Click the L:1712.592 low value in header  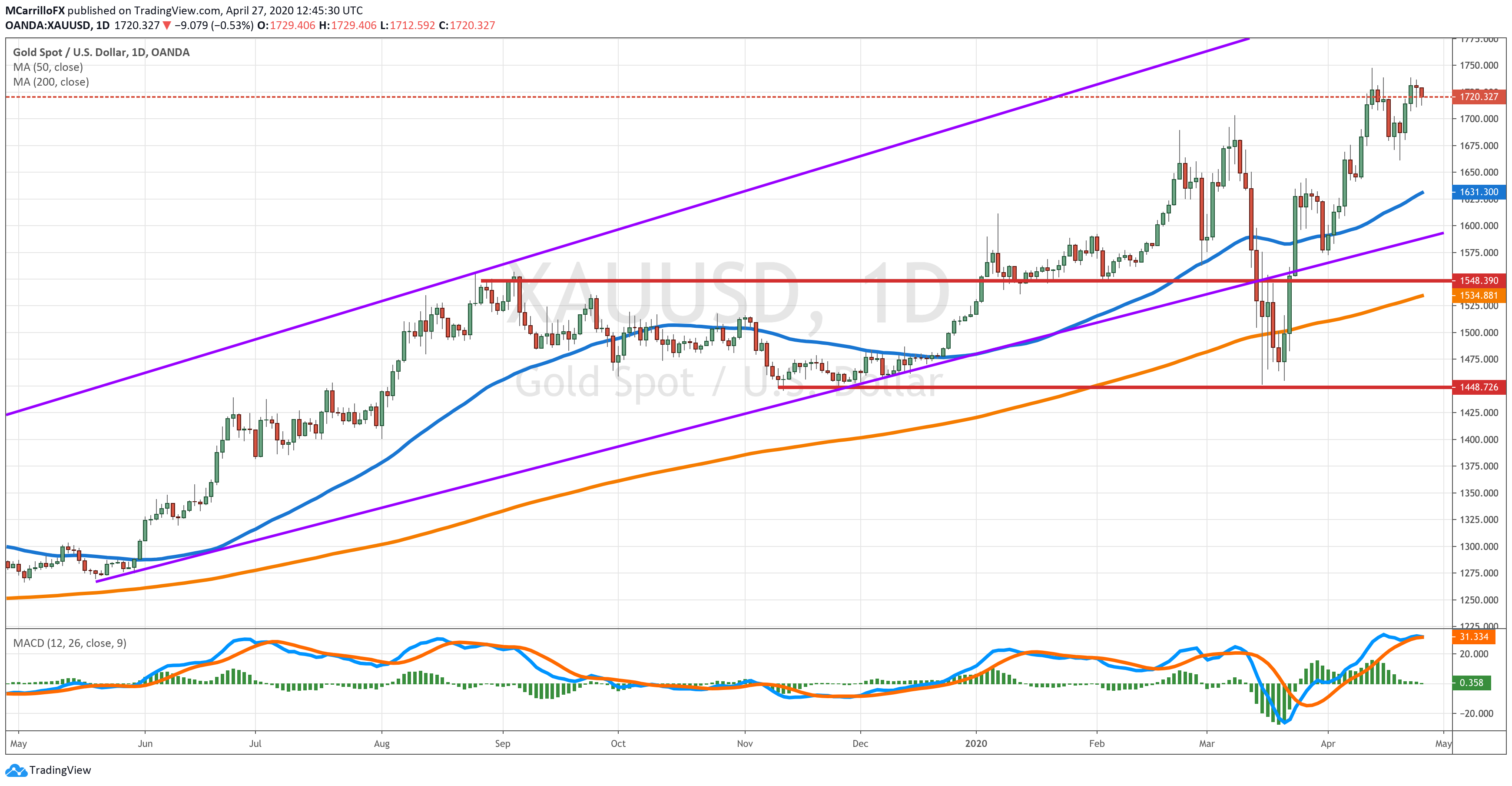[408, 25]
